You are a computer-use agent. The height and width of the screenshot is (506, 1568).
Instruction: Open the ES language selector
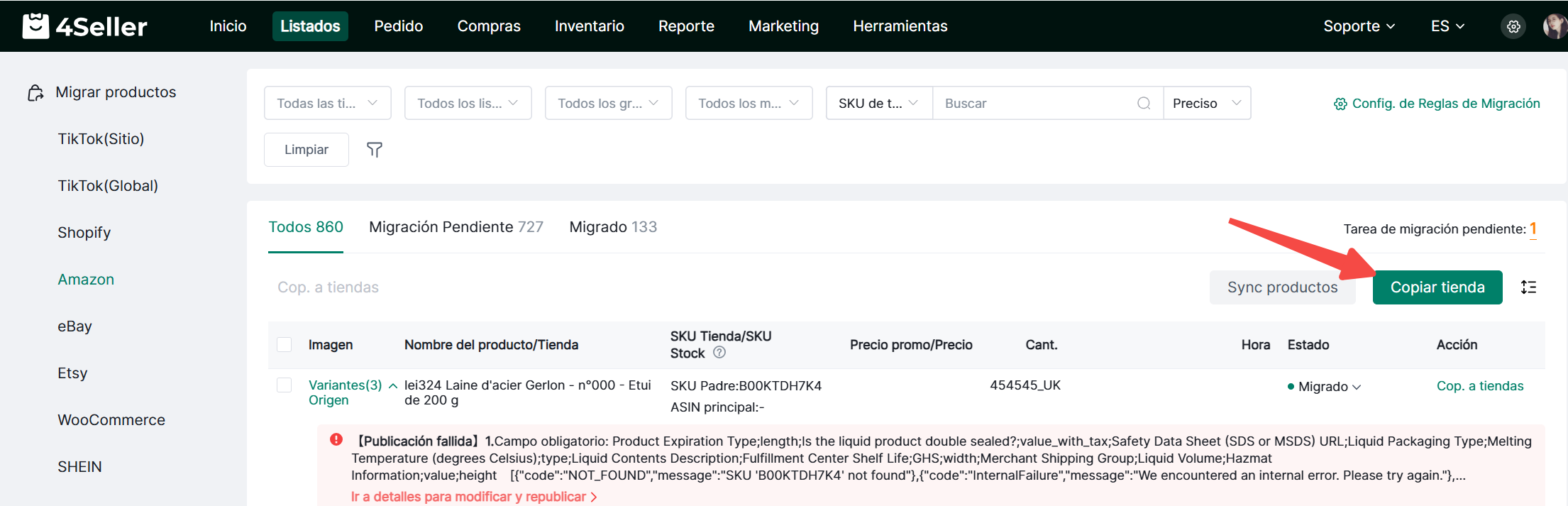(1447, 26)
